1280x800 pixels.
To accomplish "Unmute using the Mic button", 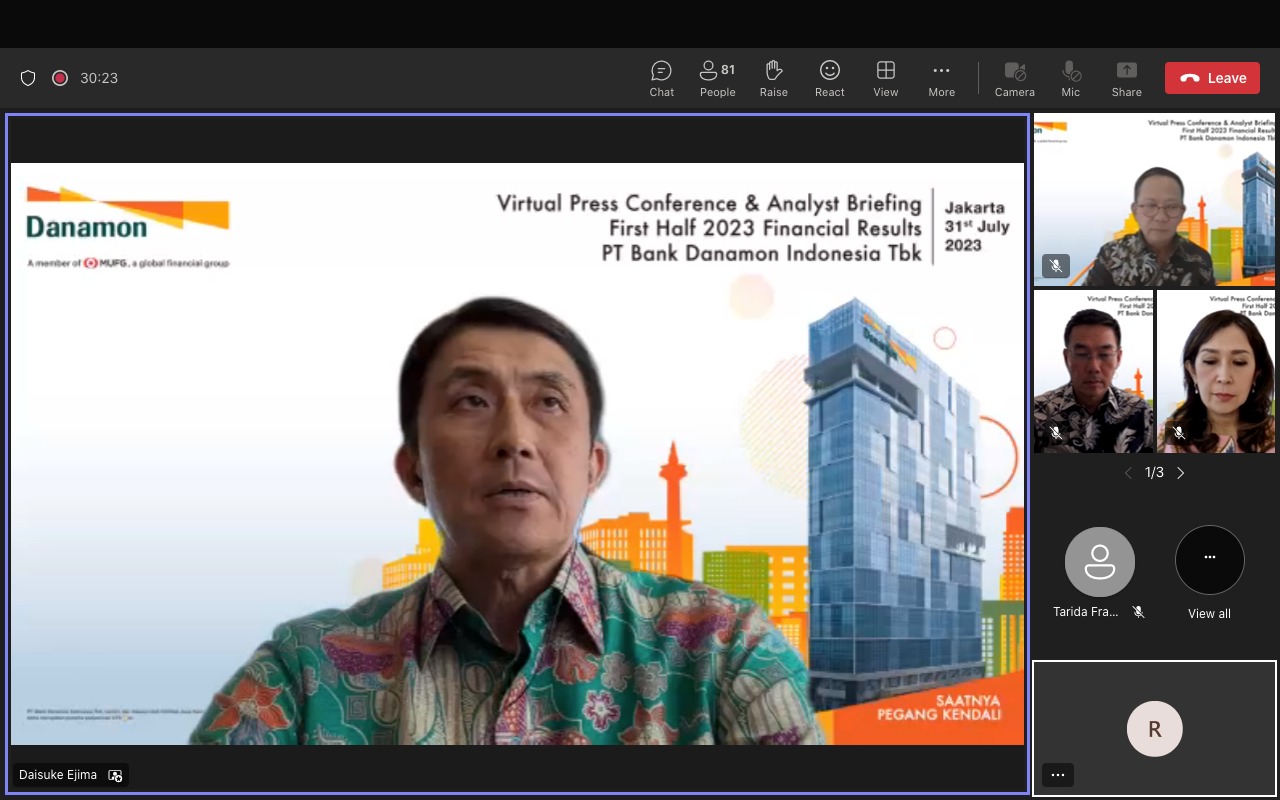I will coord(1071,78).
